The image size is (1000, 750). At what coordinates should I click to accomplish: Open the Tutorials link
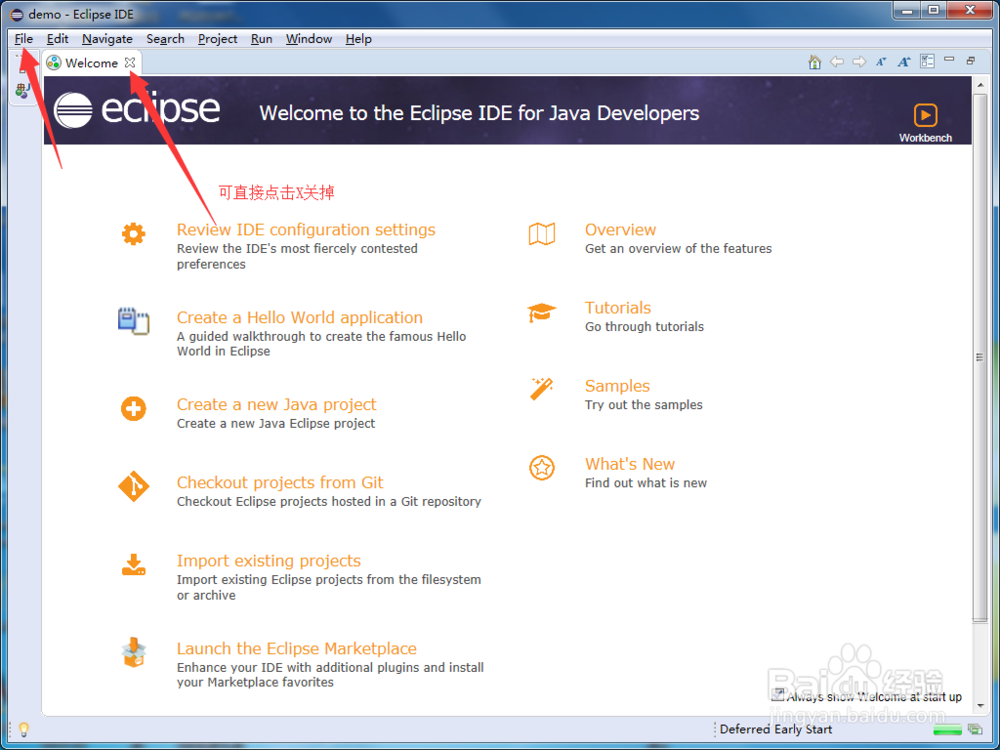pyautogui.click(x=618, y=308)
